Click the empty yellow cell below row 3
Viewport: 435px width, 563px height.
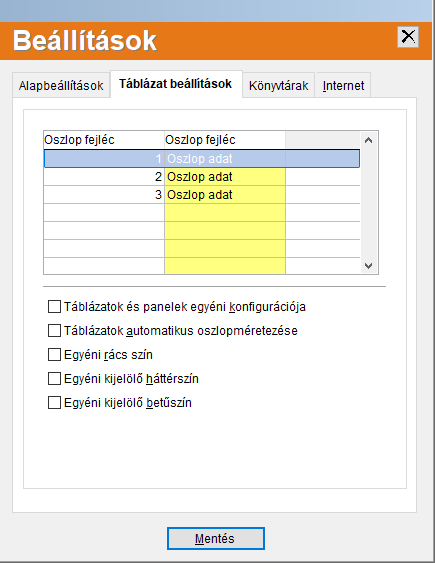225,213
